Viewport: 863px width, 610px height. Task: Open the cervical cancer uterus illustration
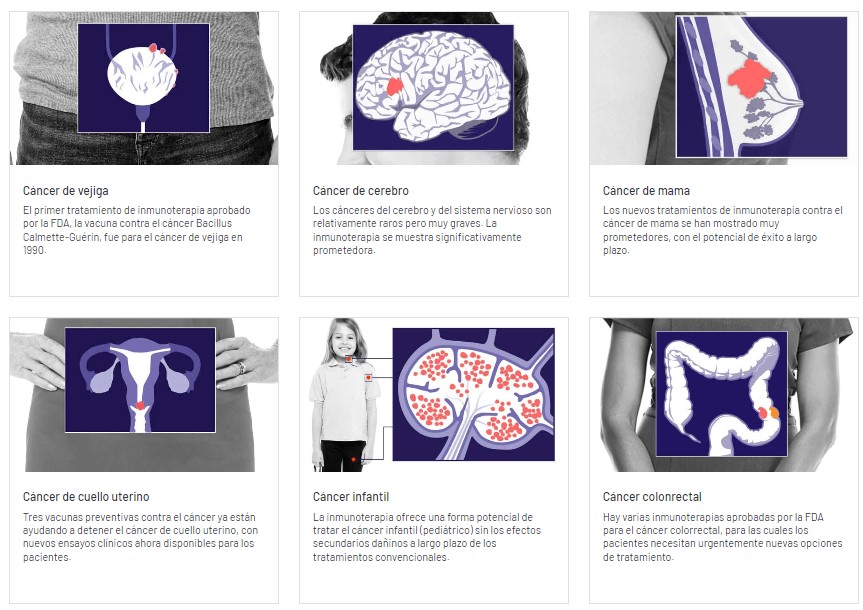pyautogui.click(x=144, y=395)
